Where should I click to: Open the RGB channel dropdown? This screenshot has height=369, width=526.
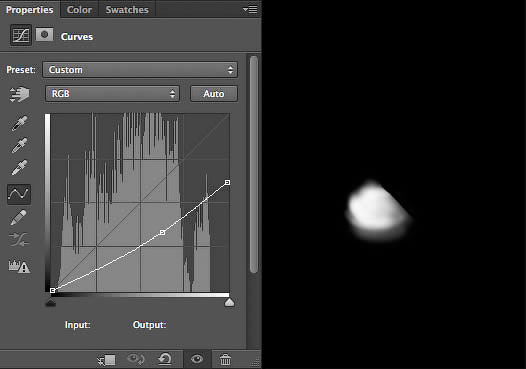click(x=112, y=94)
